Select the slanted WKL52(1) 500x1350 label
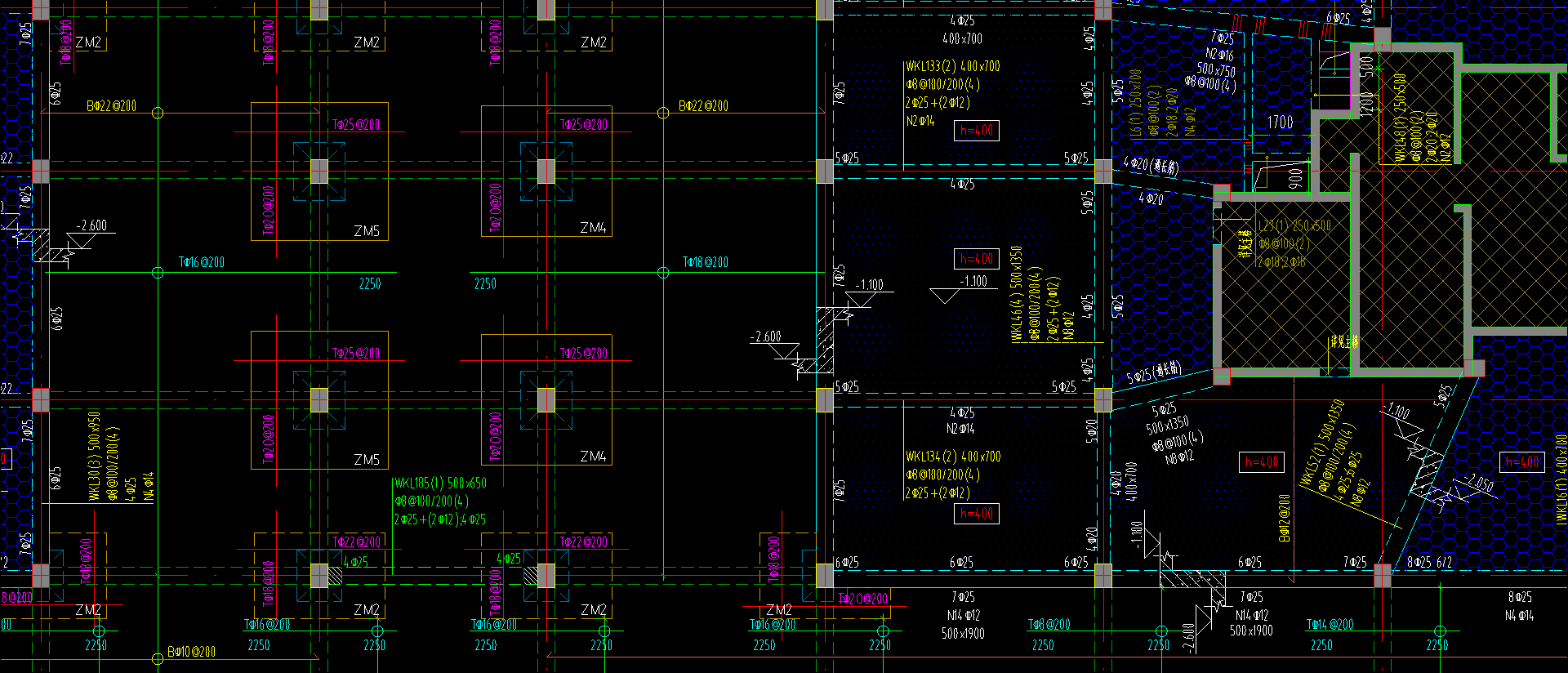1568x673 pixels. click(1323, 442)
